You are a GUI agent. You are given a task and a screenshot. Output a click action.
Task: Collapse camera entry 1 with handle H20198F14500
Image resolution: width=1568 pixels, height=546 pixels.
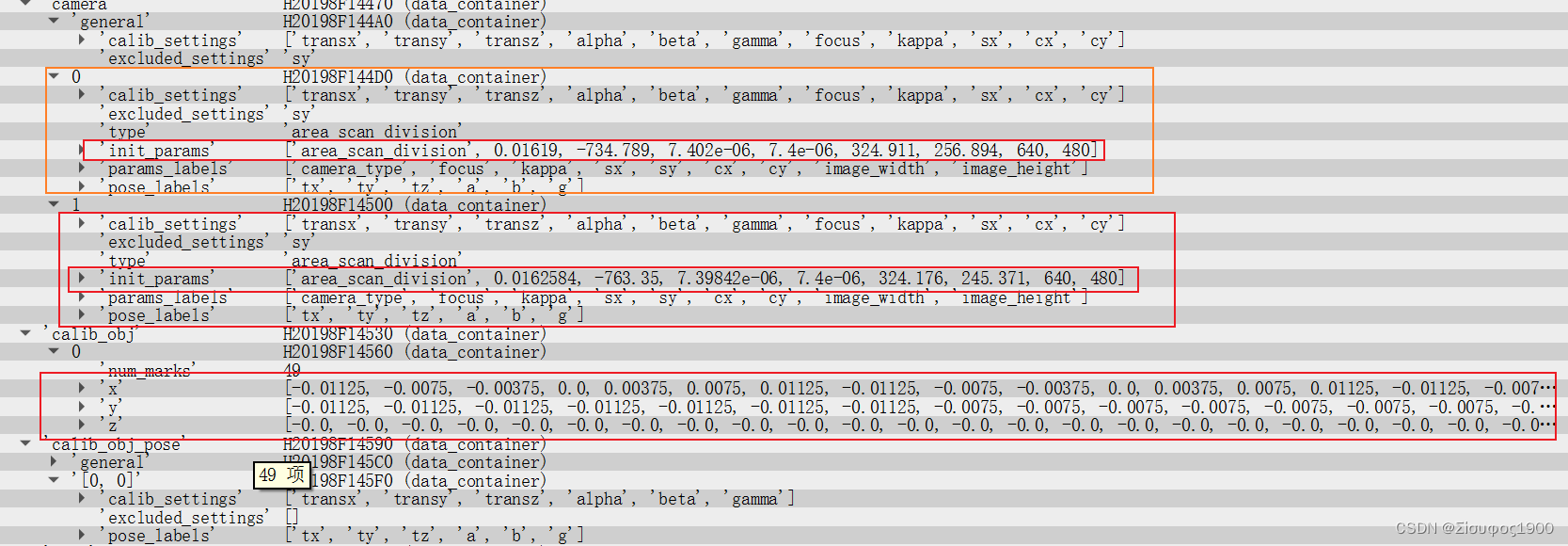pos(54,204)
